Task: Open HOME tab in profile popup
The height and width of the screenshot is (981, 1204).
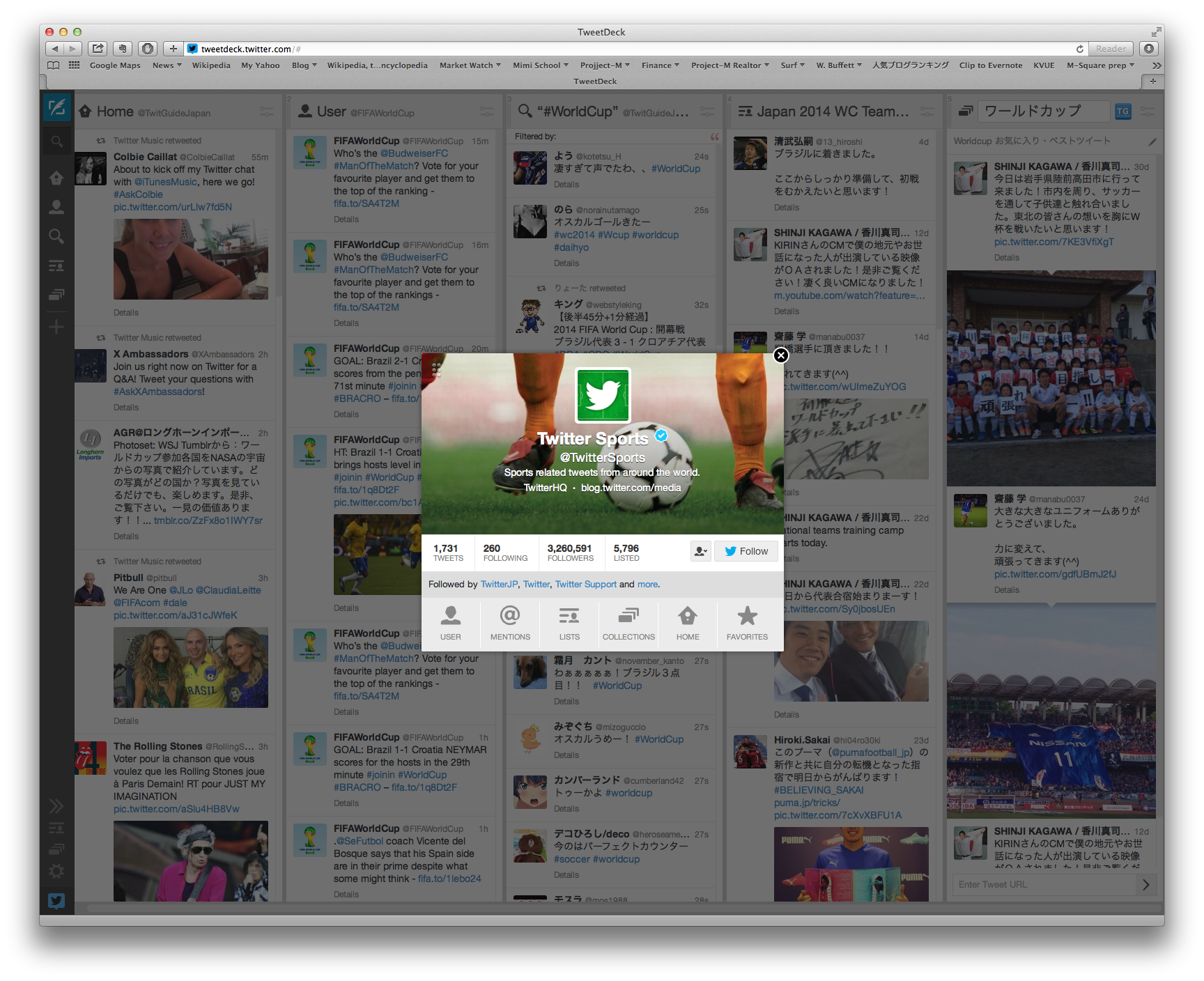Action: click(x=688, y=623)
